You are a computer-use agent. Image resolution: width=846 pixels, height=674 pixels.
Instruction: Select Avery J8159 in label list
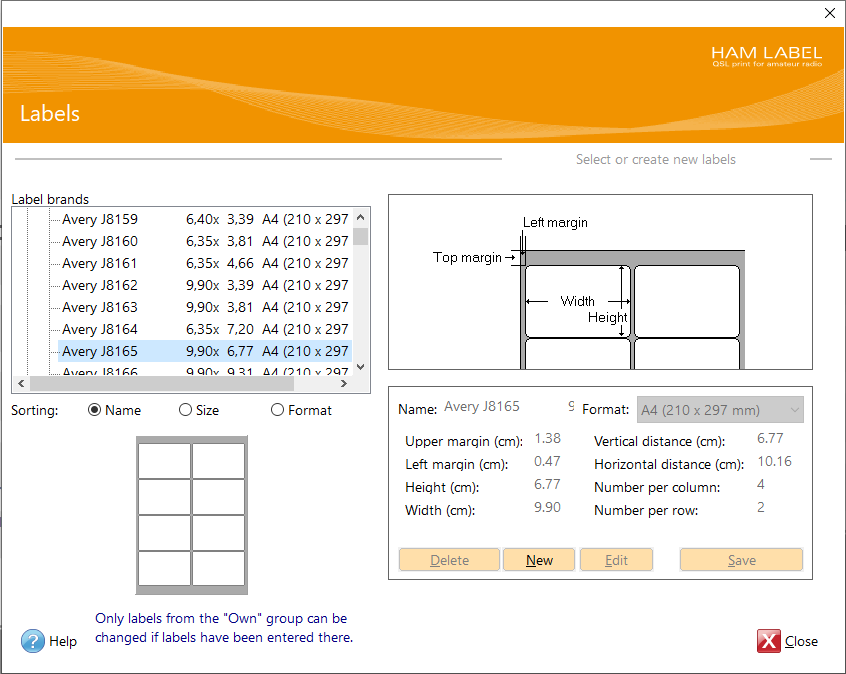pos(205,219)
